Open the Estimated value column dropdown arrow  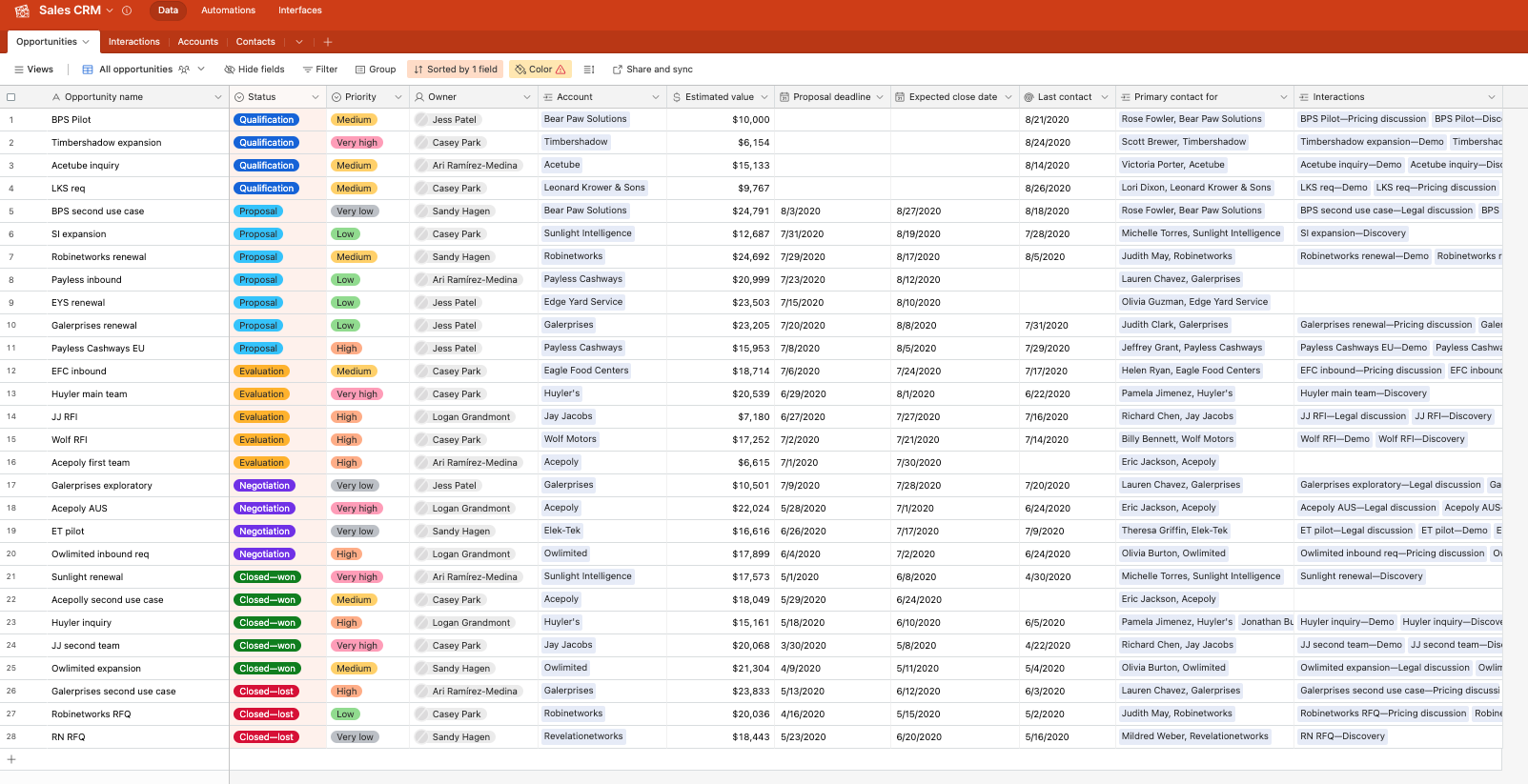(x=764, y=97)
